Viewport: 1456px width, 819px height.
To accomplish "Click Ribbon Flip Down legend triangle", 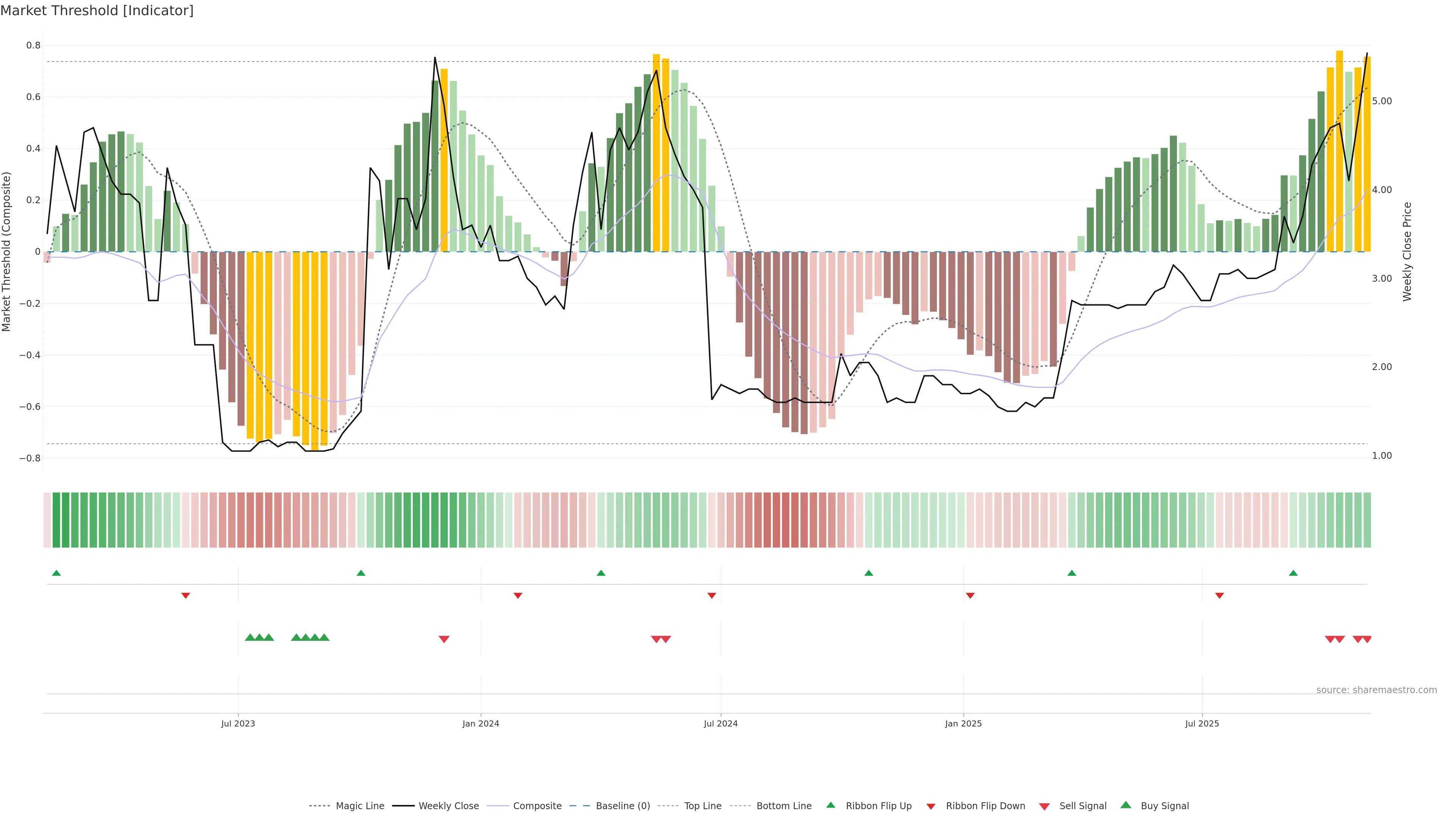I will 931,806.
